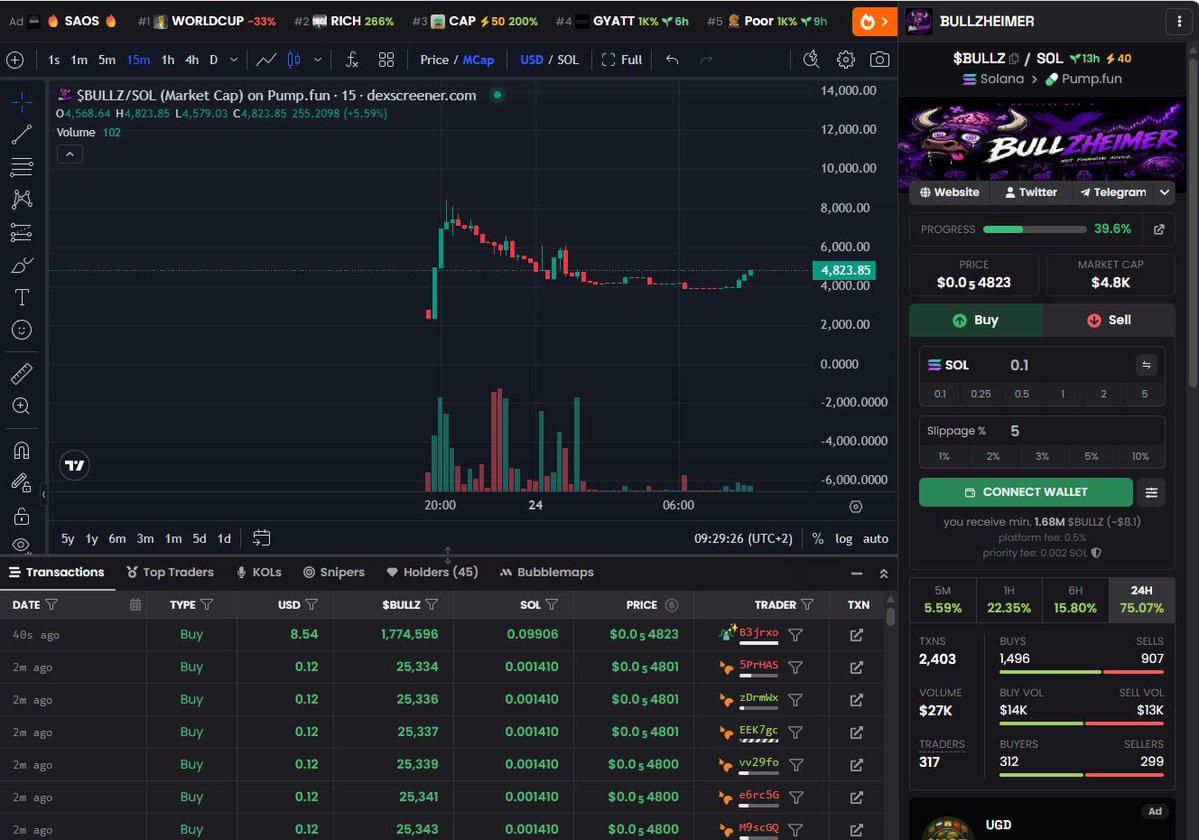Set slippage preset to 3%

coord(1041,456)
